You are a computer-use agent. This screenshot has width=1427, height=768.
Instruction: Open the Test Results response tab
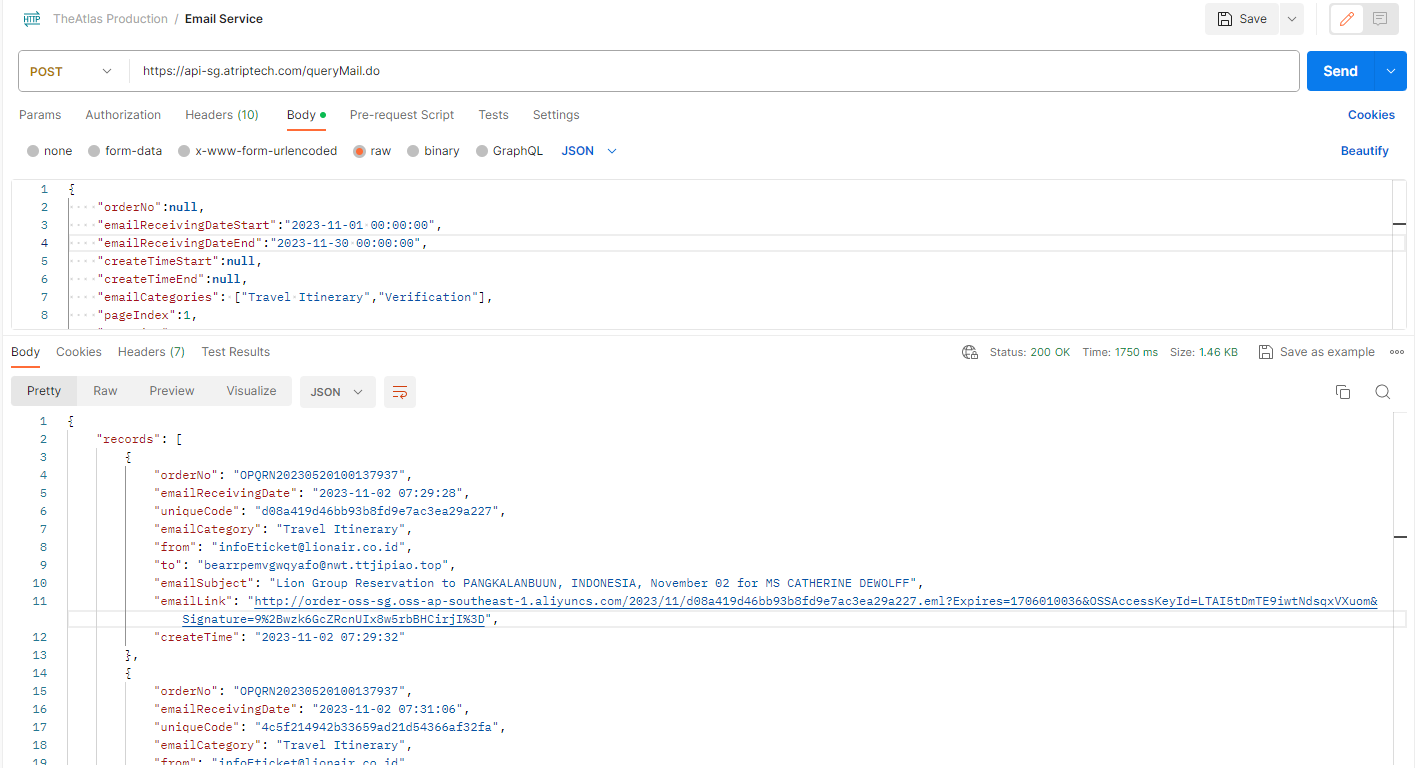pos(235,352)
